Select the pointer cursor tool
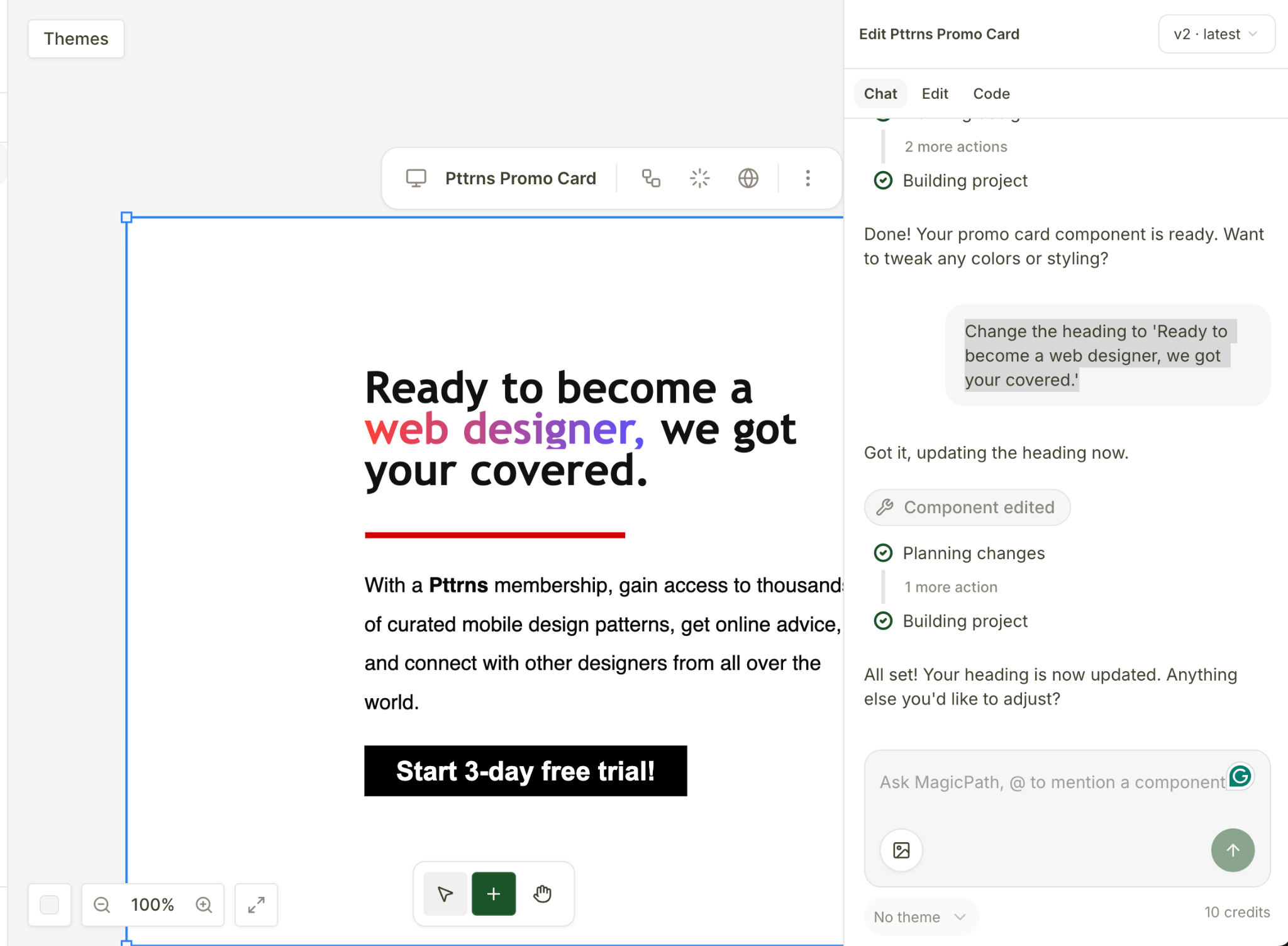 point(445,894)
